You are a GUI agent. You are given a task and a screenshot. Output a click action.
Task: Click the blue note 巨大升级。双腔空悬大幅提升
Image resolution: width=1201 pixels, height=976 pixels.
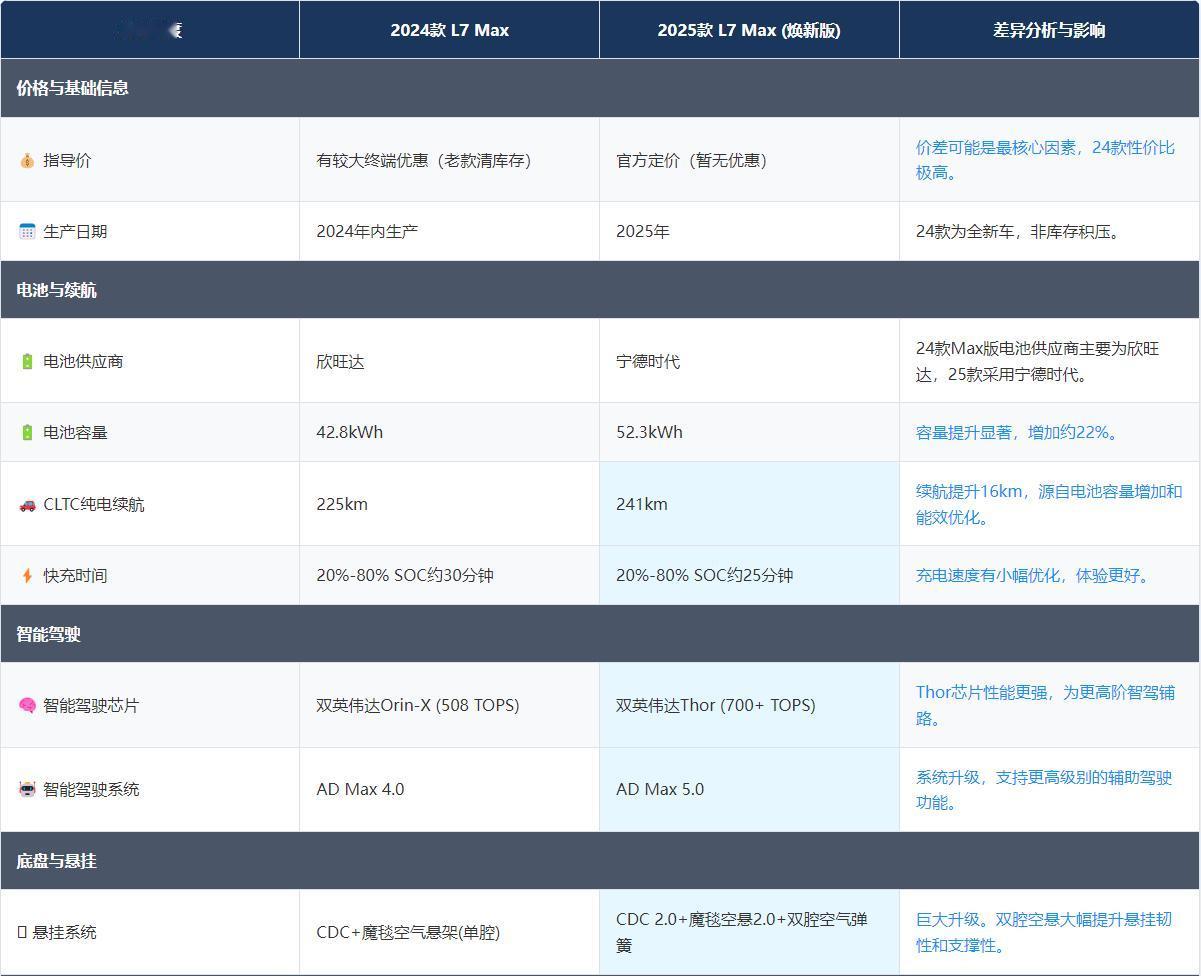point(1044,932)
